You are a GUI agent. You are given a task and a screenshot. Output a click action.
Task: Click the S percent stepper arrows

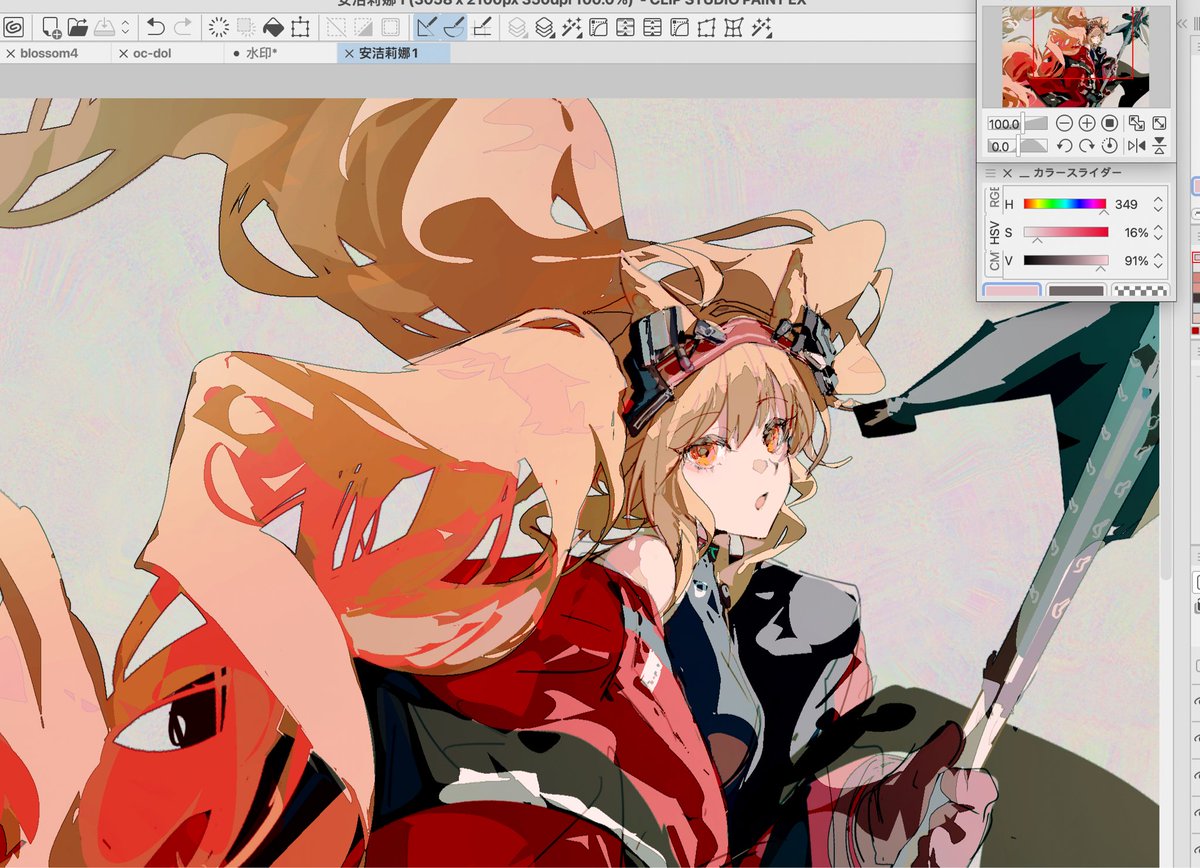click(1158, 232)
